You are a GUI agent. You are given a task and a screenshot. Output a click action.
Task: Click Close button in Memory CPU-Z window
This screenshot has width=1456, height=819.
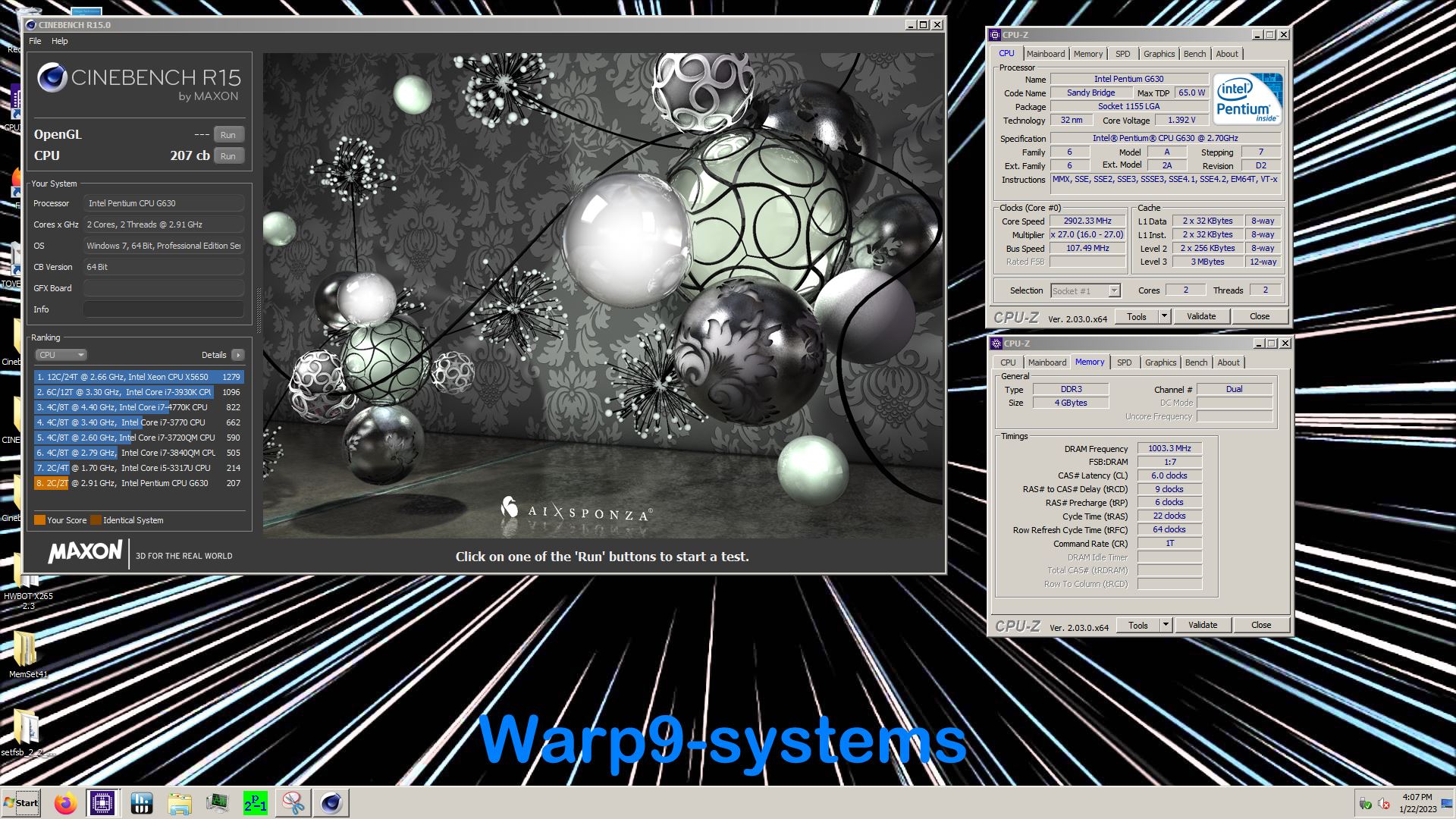[x=1260, y=626]
